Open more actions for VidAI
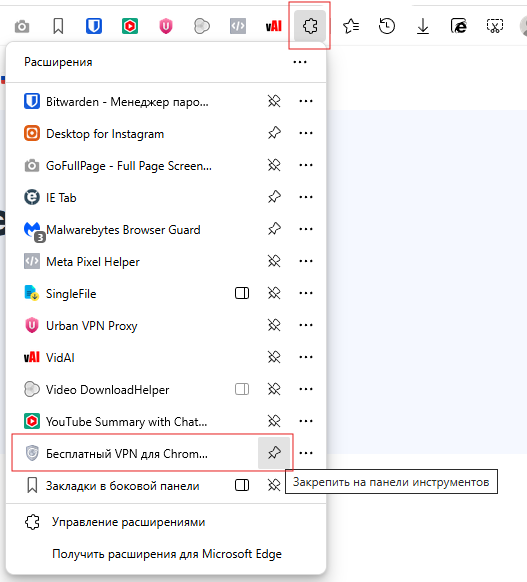Image resolution: width=527 pixels, height=582 pixels. (306, 357)
